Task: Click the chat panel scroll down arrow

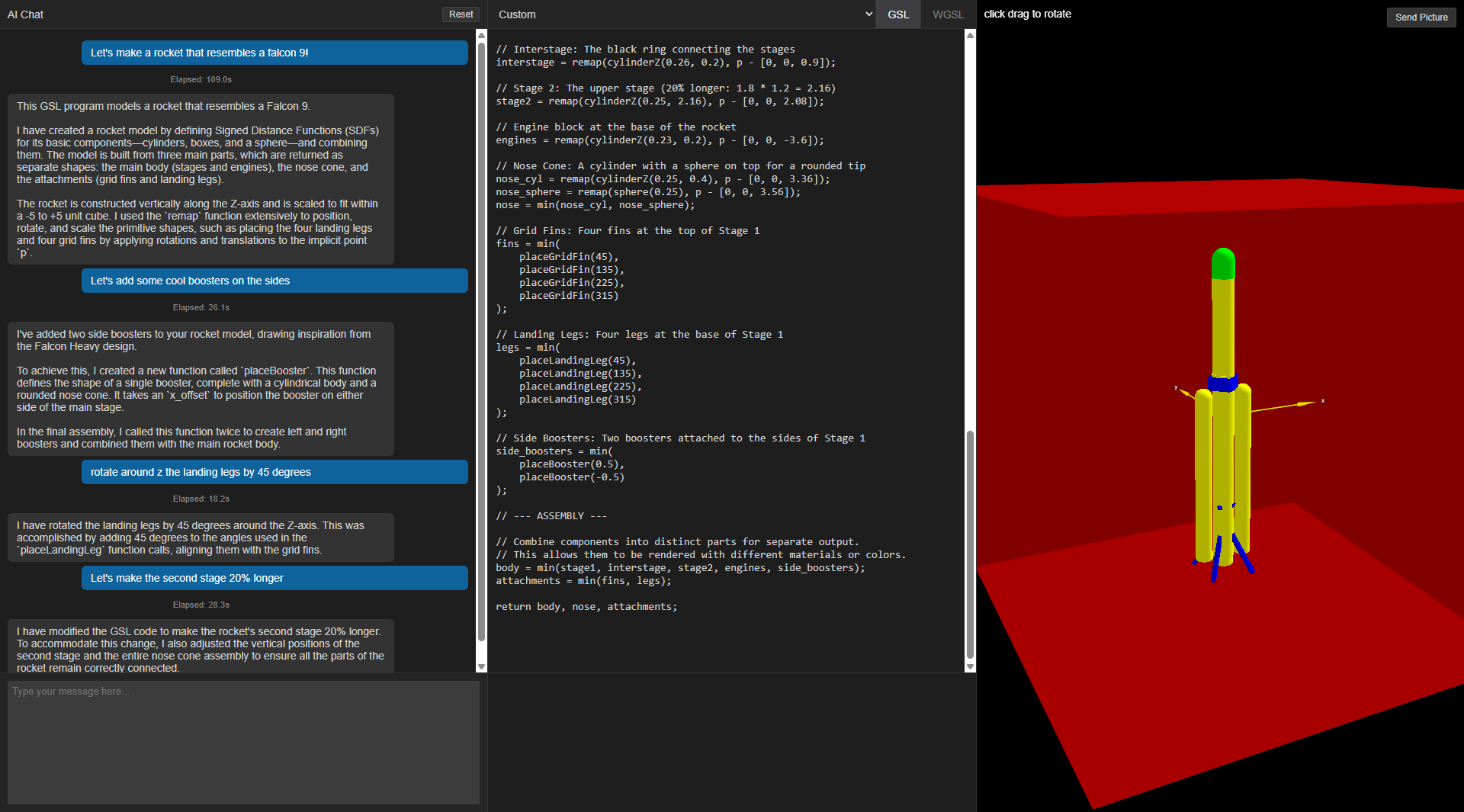Action: [481, 666]
